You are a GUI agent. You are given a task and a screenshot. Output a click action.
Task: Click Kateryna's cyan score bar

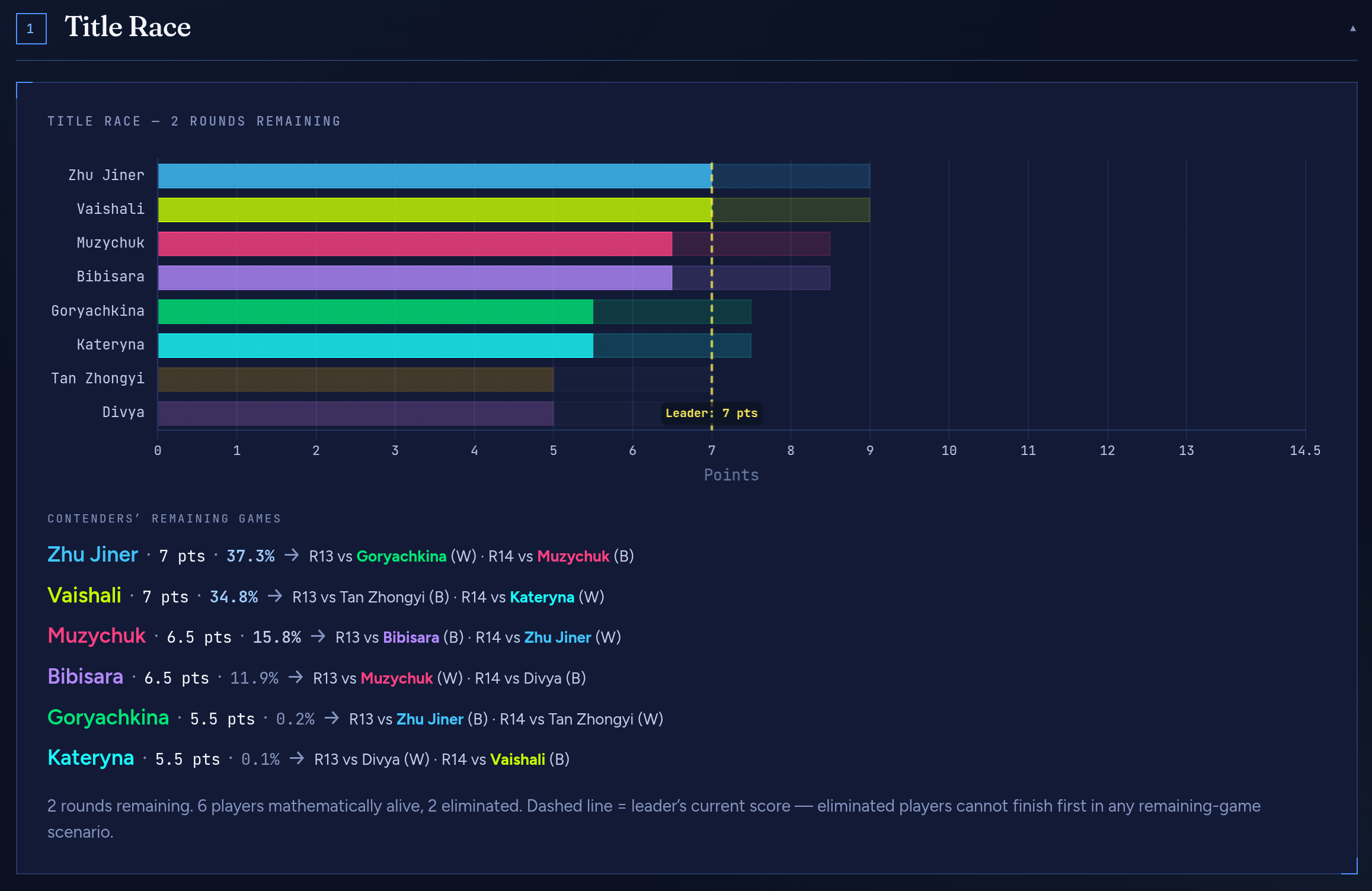point(375,345)
